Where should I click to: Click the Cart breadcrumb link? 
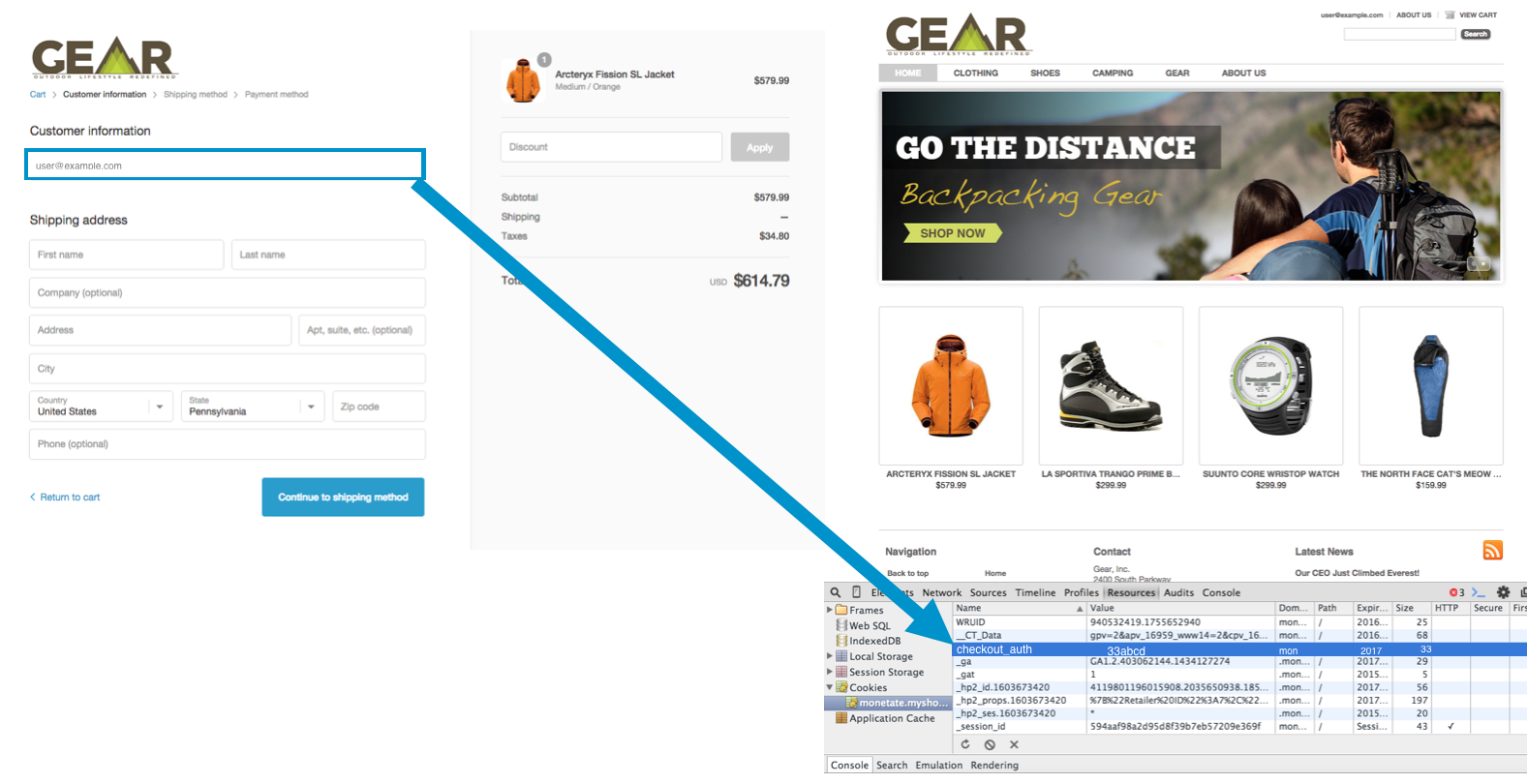38,94
